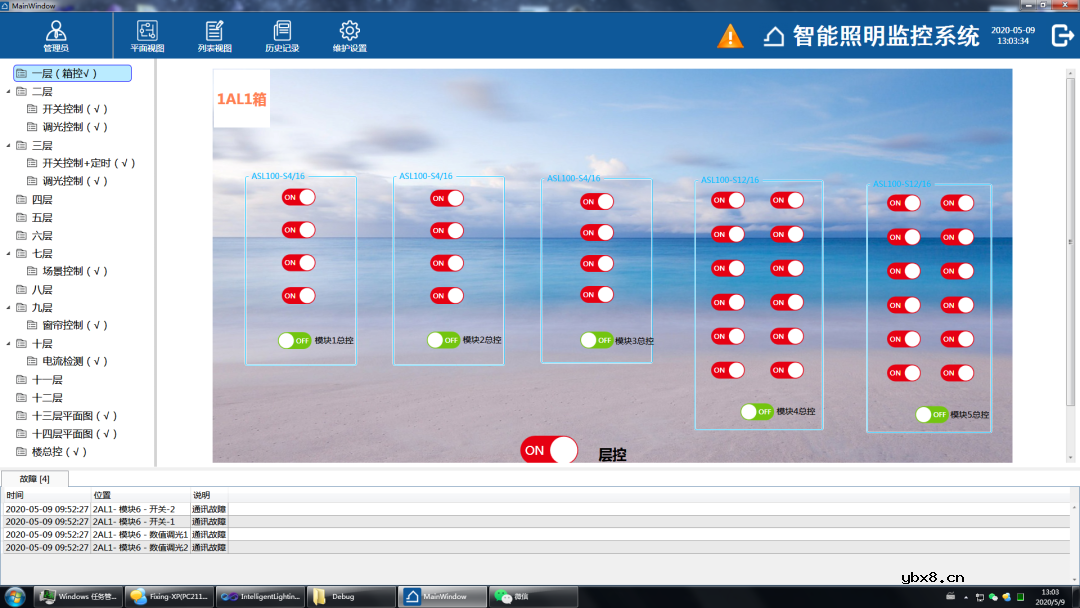Click the 1AL1箱 box label
The height and width of the screenshot is (608, 1080).
[241, 99]
